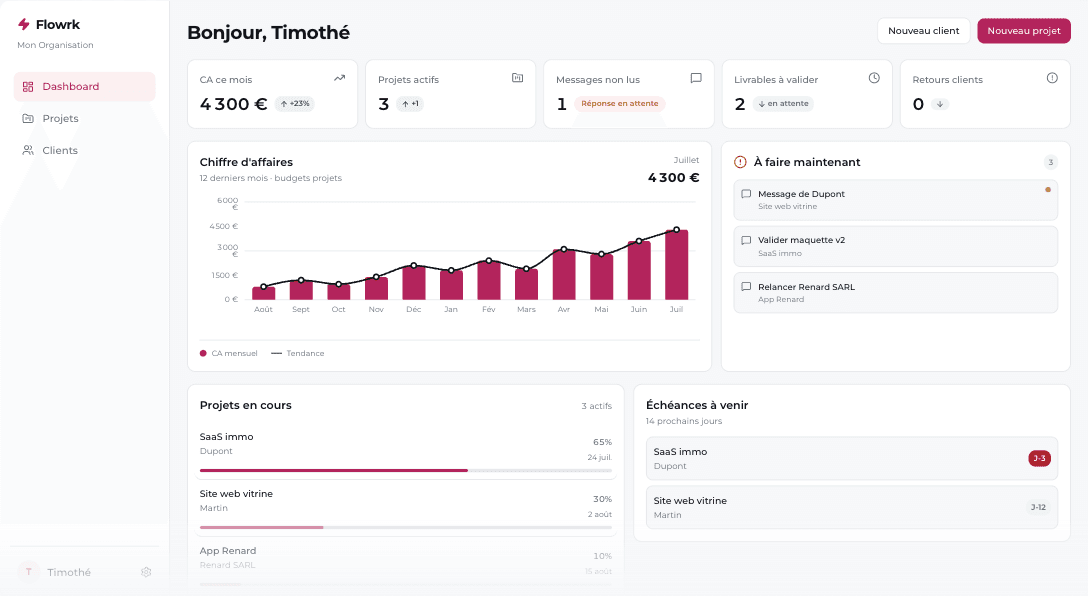Open the SaaS immo project row
Image resolution: width=1088 pixels, height=596 pixels.
pyautogui.click(x=406, y=454)
